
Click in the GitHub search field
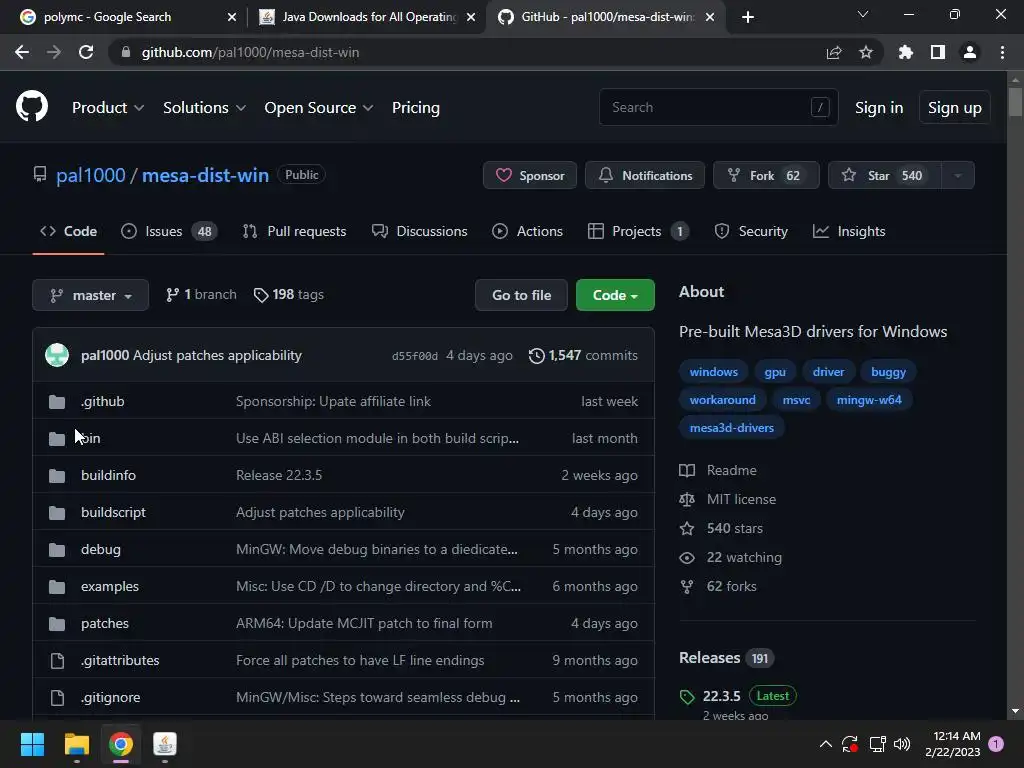(x=718, y=108)
